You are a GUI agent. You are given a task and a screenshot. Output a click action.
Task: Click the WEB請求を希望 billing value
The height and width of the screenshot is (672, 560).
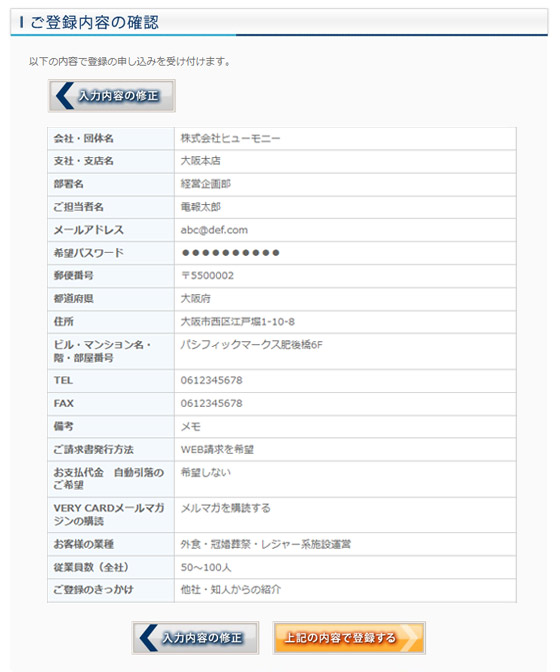click(x=217, y=450)
